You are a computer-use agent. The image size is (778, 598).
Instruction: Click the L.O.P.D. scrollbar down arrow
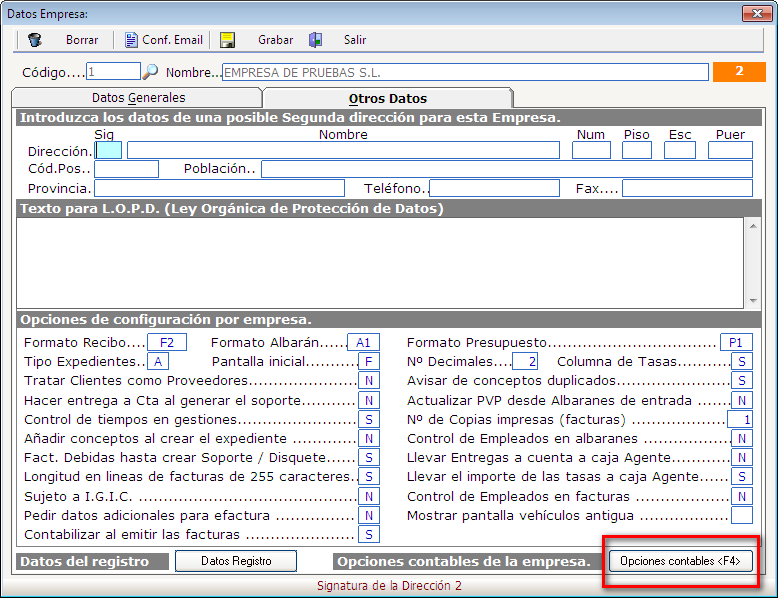(753, 301)
